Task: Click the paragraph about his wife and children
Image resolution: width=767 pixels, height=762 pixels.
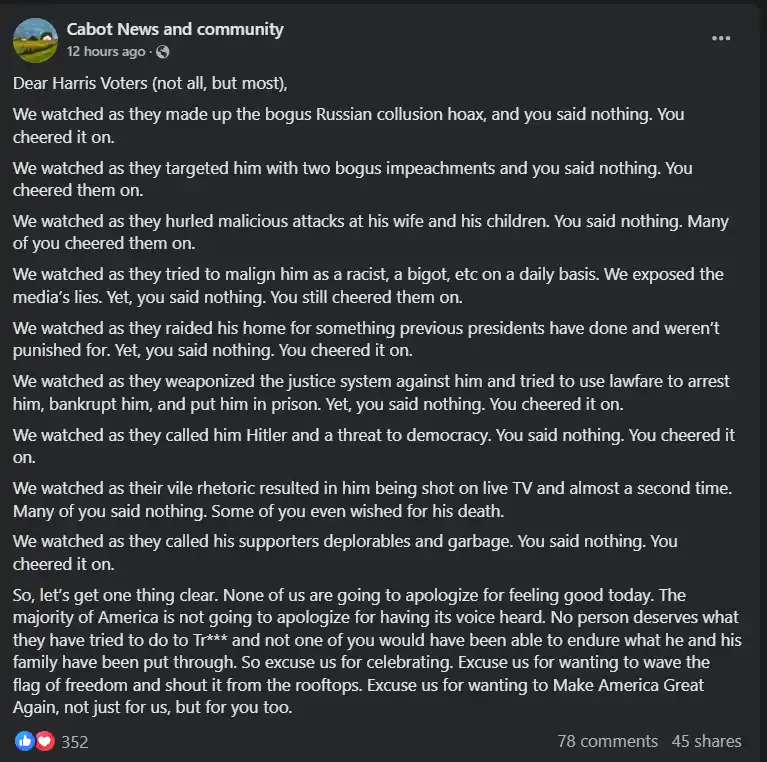Action: (371, 232)
